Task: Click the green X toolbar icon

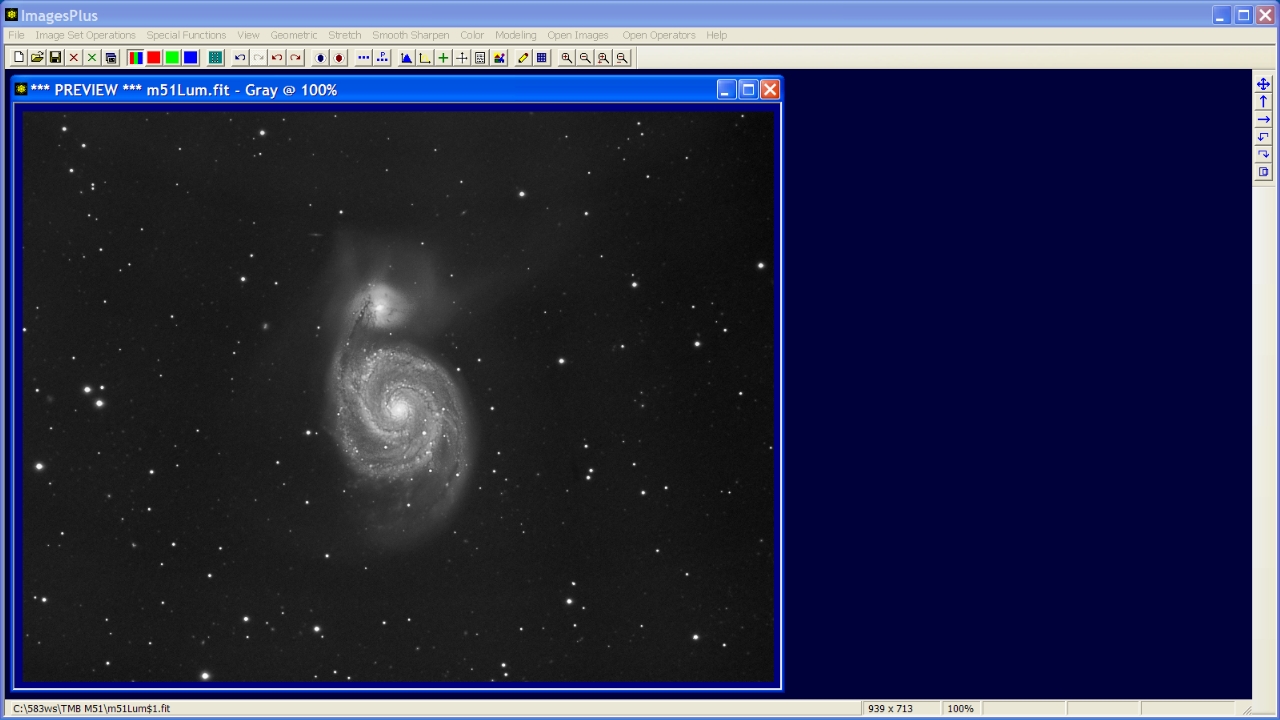Action: pos(92,58)
